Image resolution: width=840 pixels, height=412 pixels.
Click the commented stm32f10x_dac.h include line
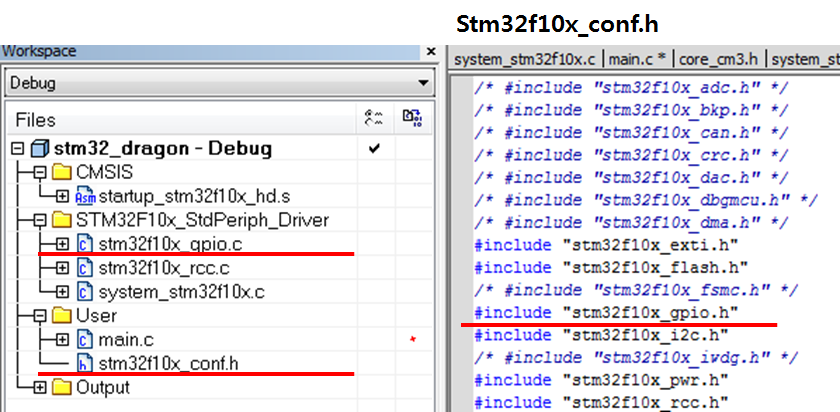click(631, 177)
